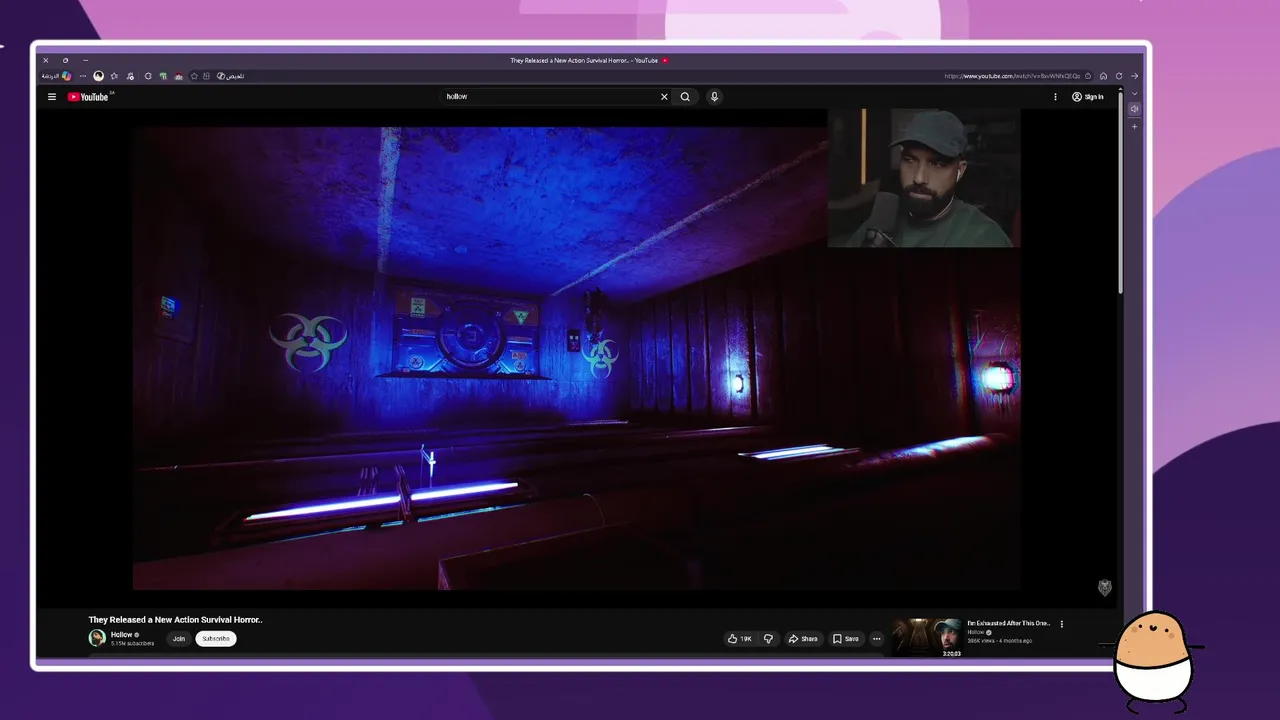Dislike the video with thumbs down
The image size is (1280, 720).
pos(768,639)
